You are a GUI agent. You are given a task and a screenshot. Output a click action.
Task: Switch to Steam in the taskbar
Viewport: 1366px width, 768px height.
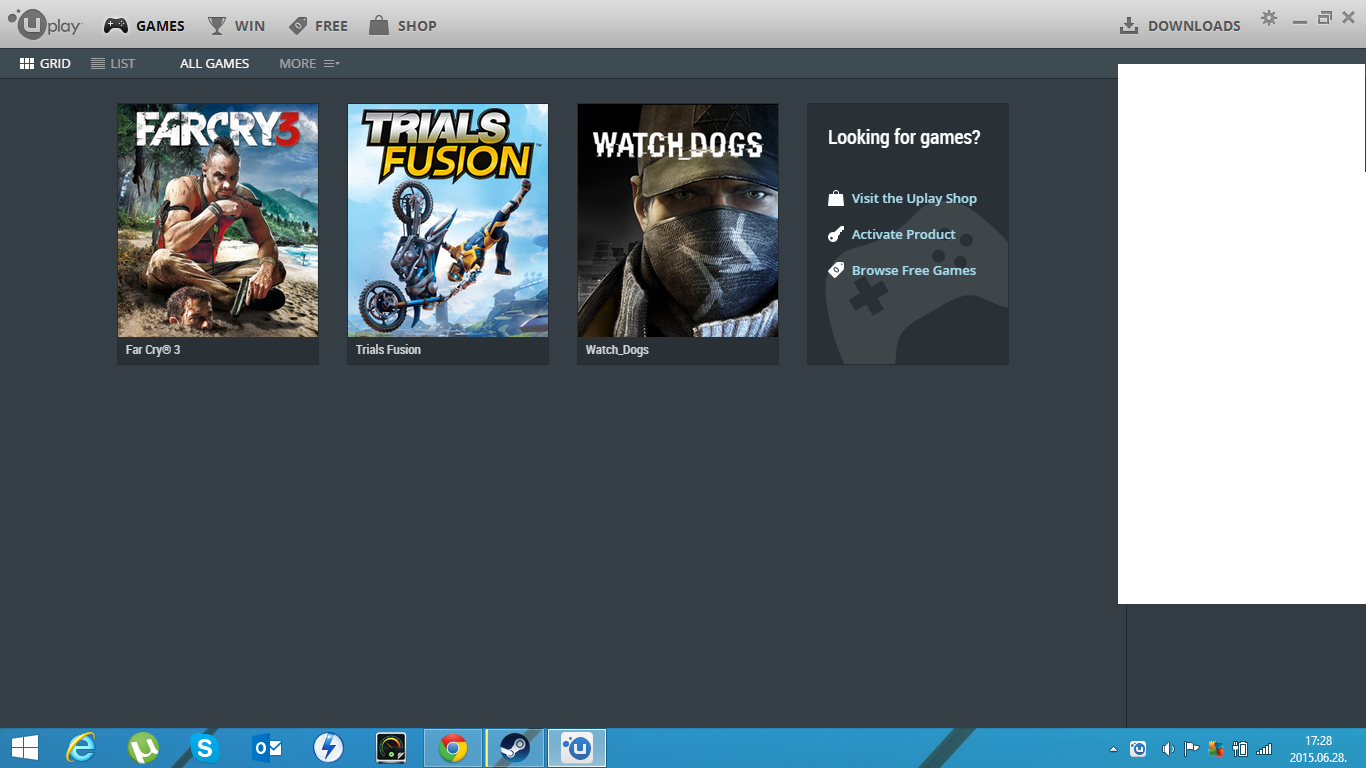click(515, 748)
